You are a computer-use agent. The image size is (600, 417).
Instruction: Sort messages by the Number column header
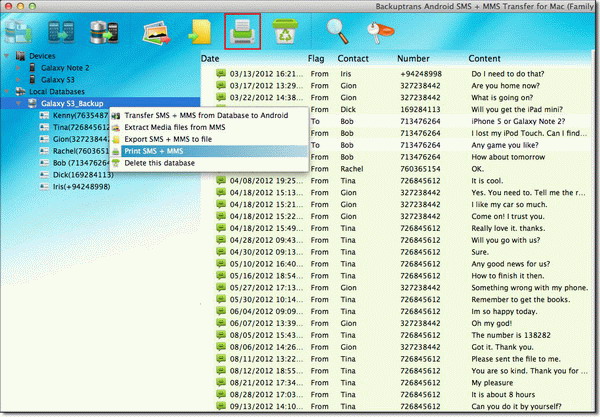(x=413, y=59)
